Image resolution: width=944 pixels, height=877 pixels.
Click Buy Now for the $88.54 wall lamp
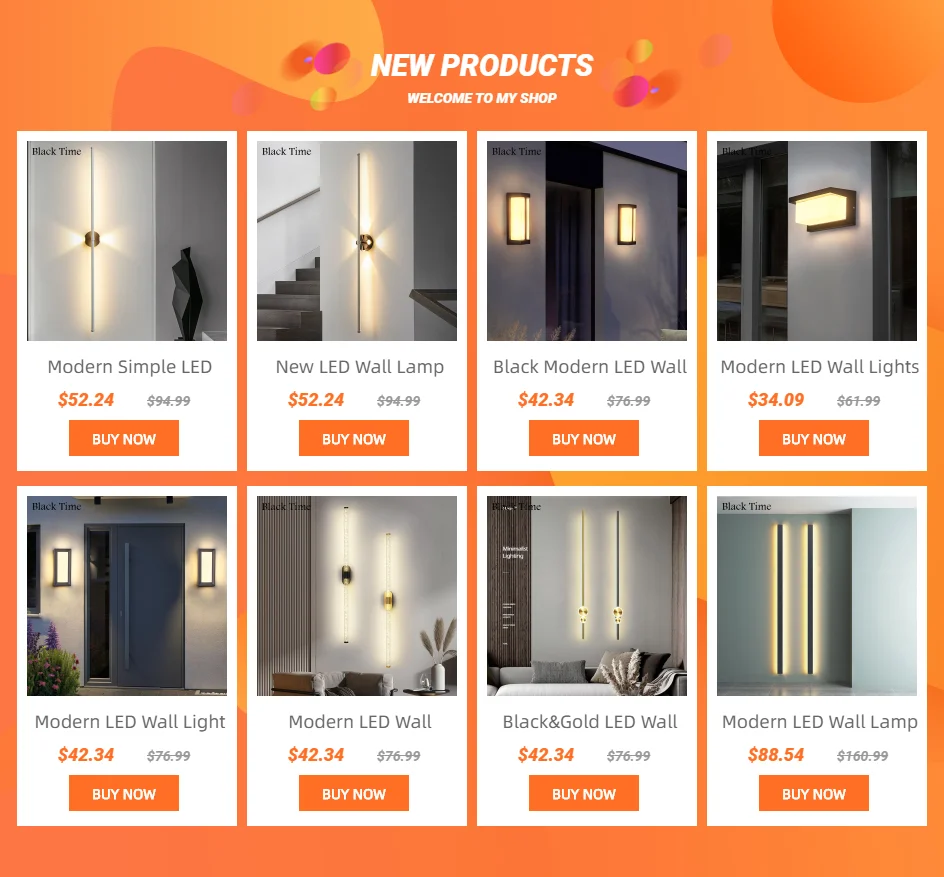(x=814, y=793)
